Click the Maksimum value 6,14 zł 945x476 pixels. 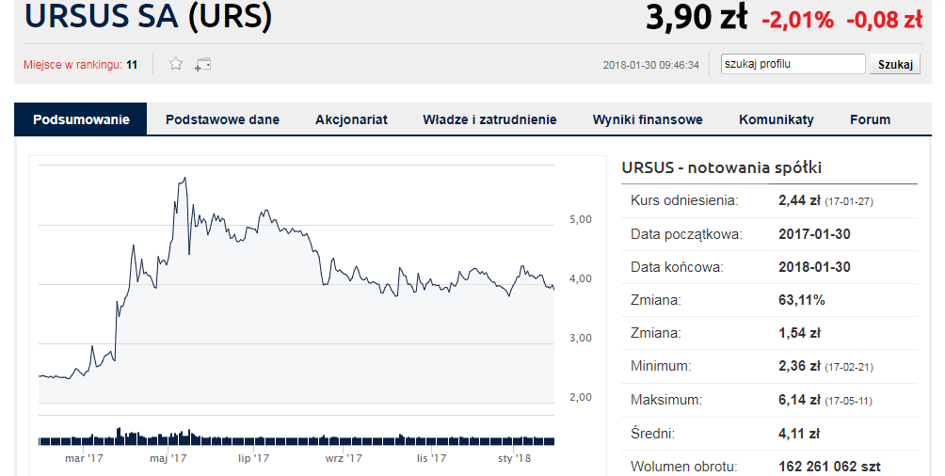pos(799,399)
